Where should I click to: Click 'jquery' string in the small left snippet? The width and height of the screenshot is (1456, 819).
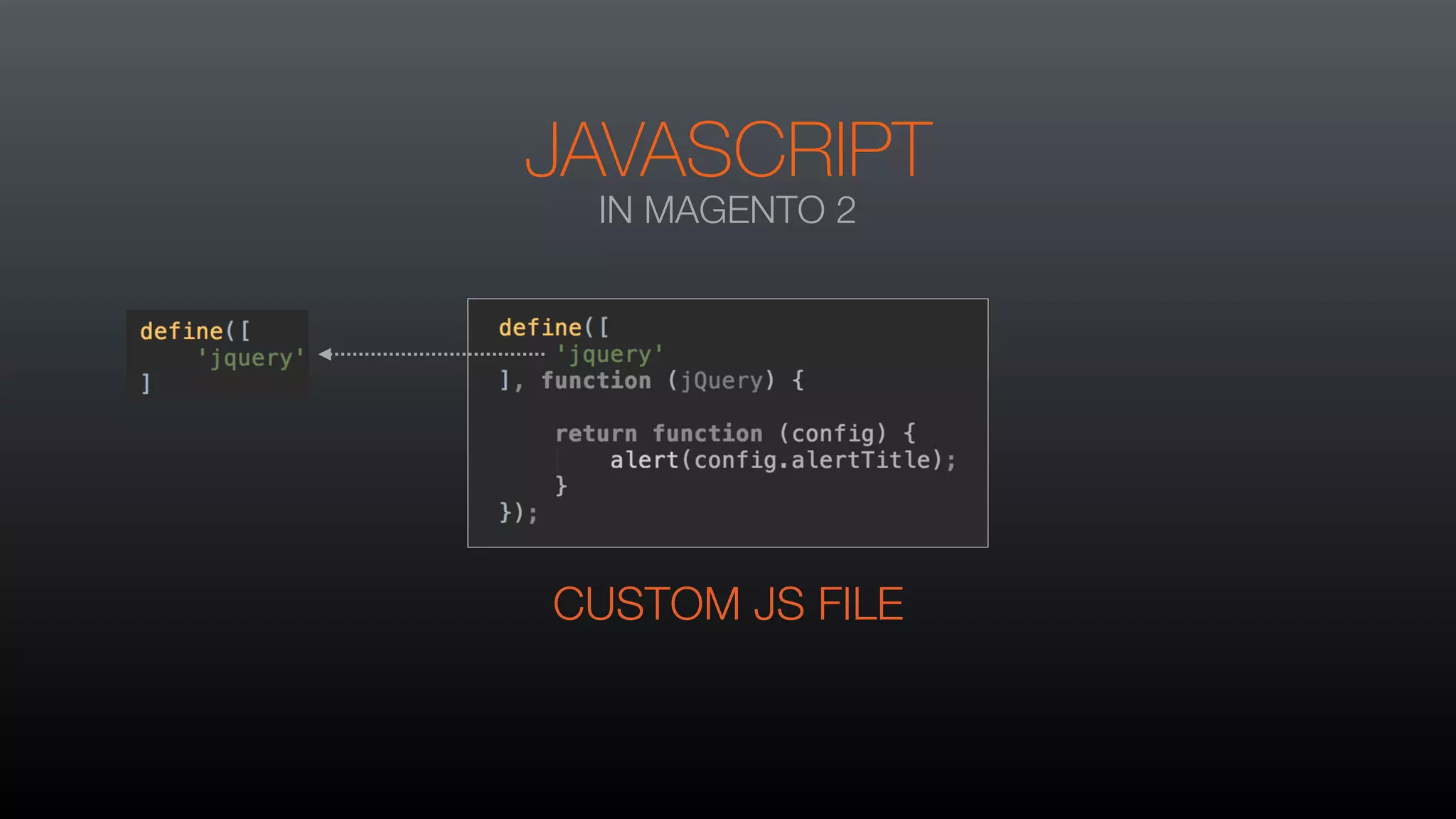tap(251, 358)
